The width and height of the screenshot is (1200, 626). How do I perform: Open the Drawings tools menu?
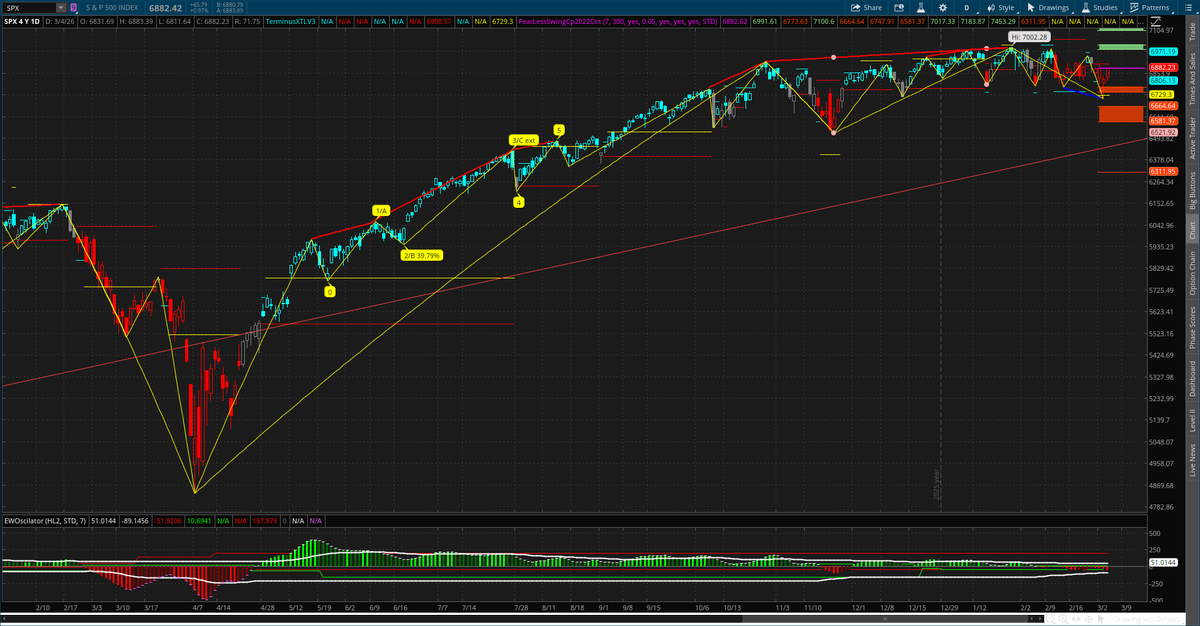point(1048,7)
